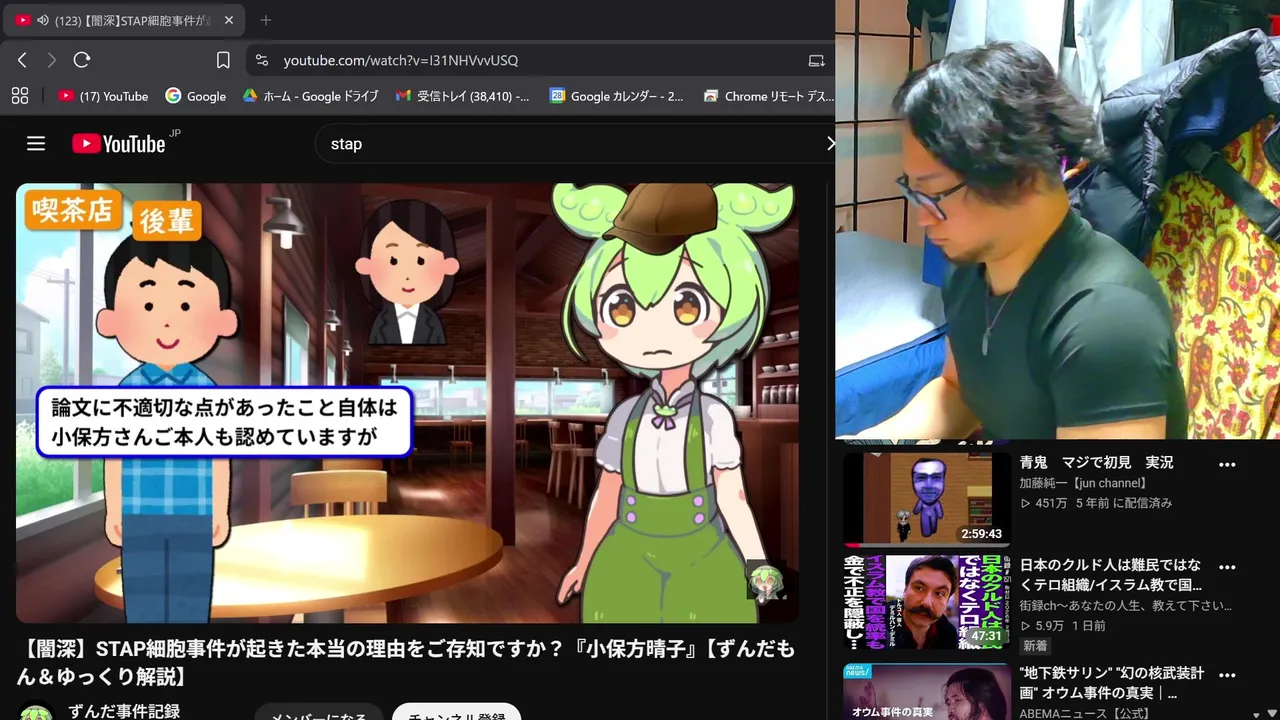The width and height of the screenshot is (1280, 720).
Task: Open more options for 地下鉄サリン video
Action: click(1227, 675)
